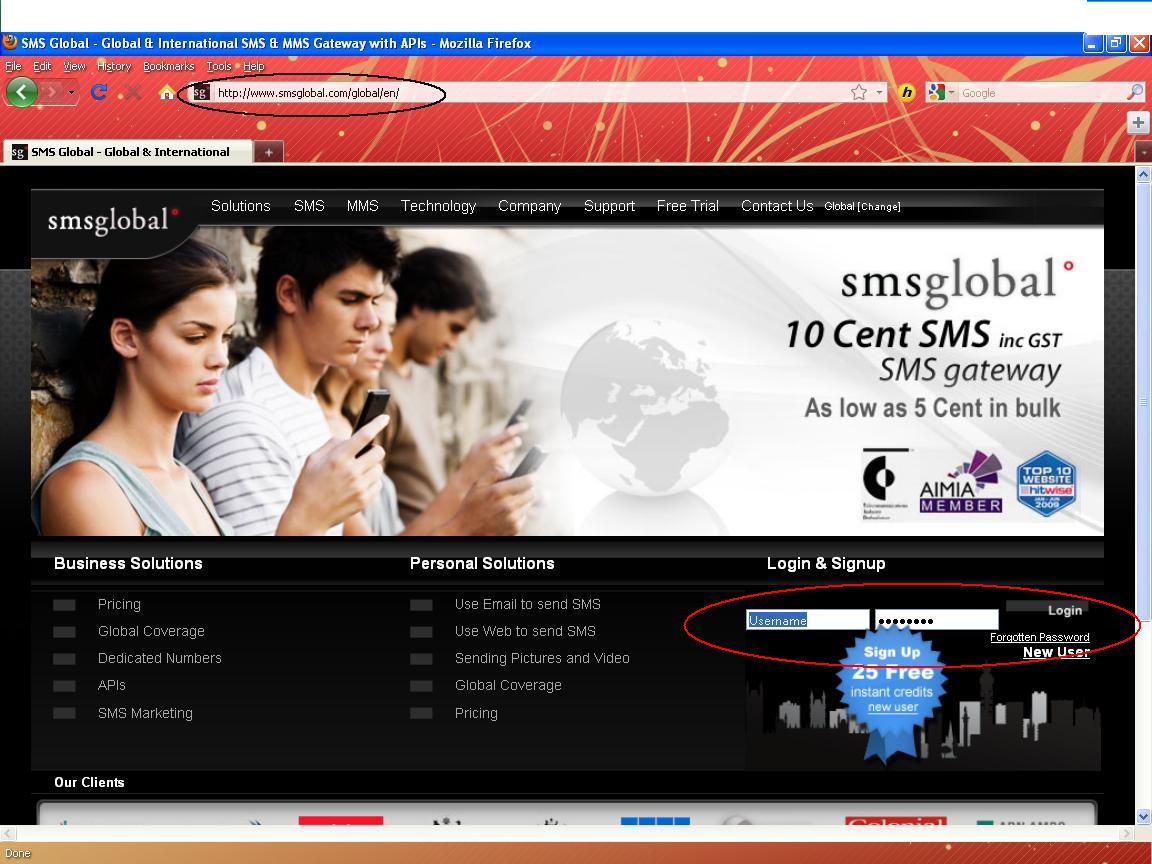The height and width of the screenshot is (864, 1152).
Task: Open the File menu
Action: (x=13, y=66)
